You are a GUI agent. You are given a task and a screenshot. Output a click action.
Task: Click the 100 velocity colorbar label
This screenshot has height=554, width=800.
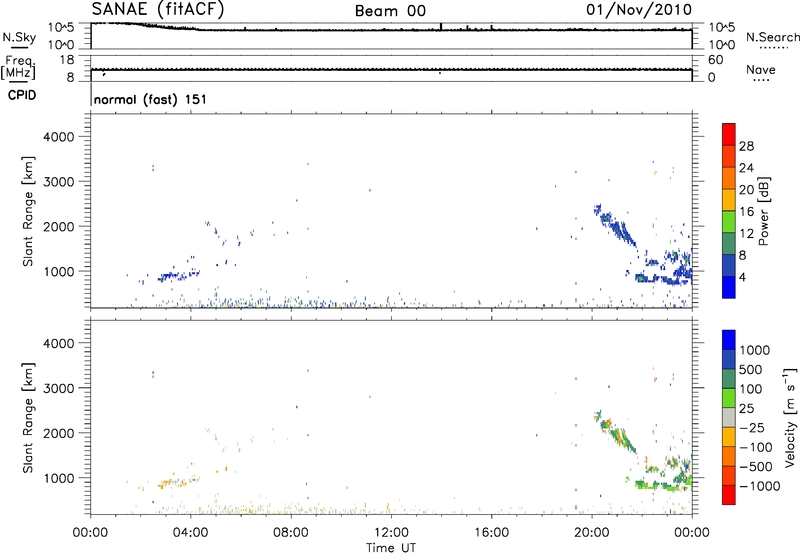click(x=751, y=389)
